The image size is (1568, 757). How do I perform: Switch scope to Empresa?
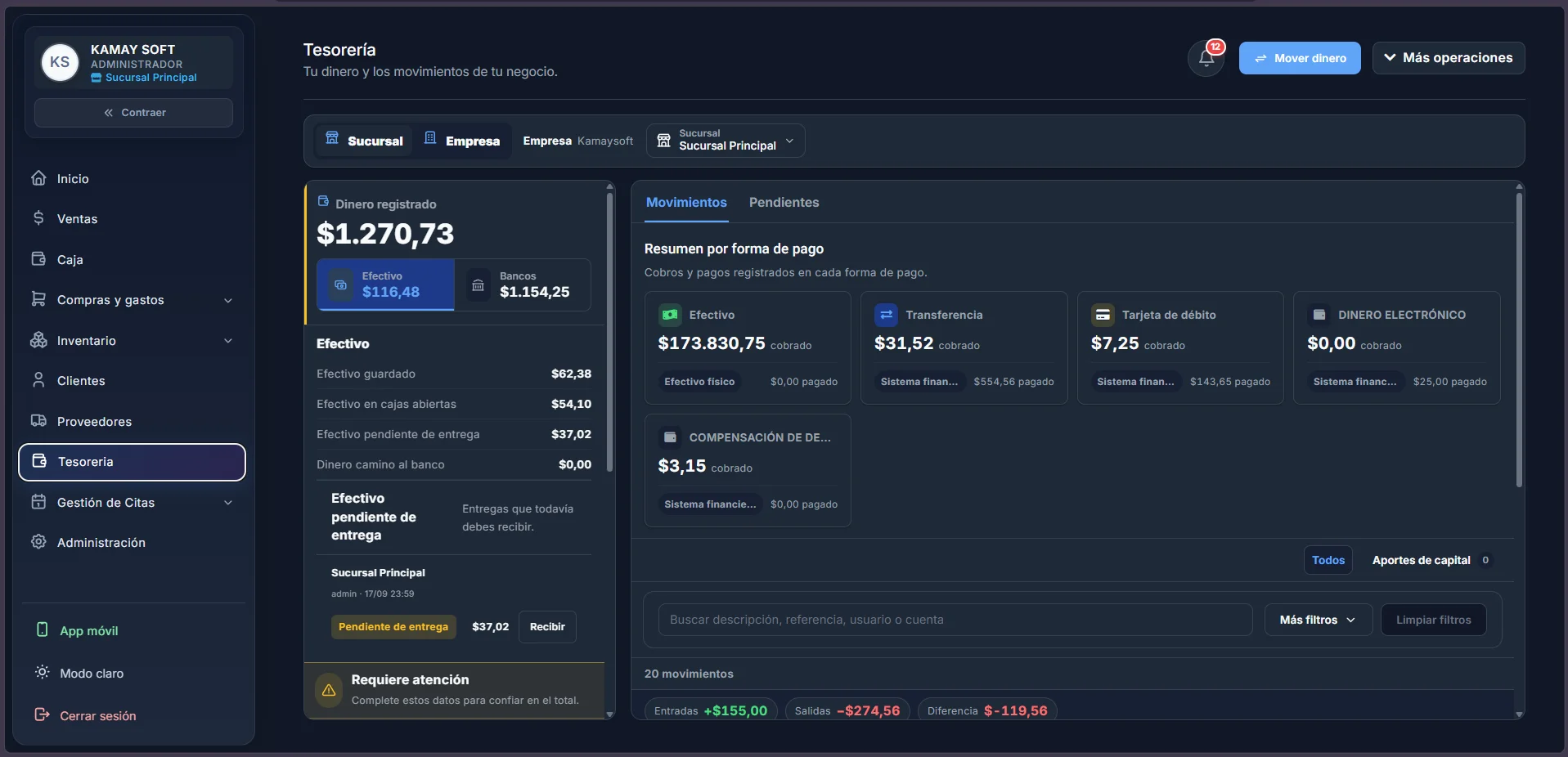tap(462, 141)
